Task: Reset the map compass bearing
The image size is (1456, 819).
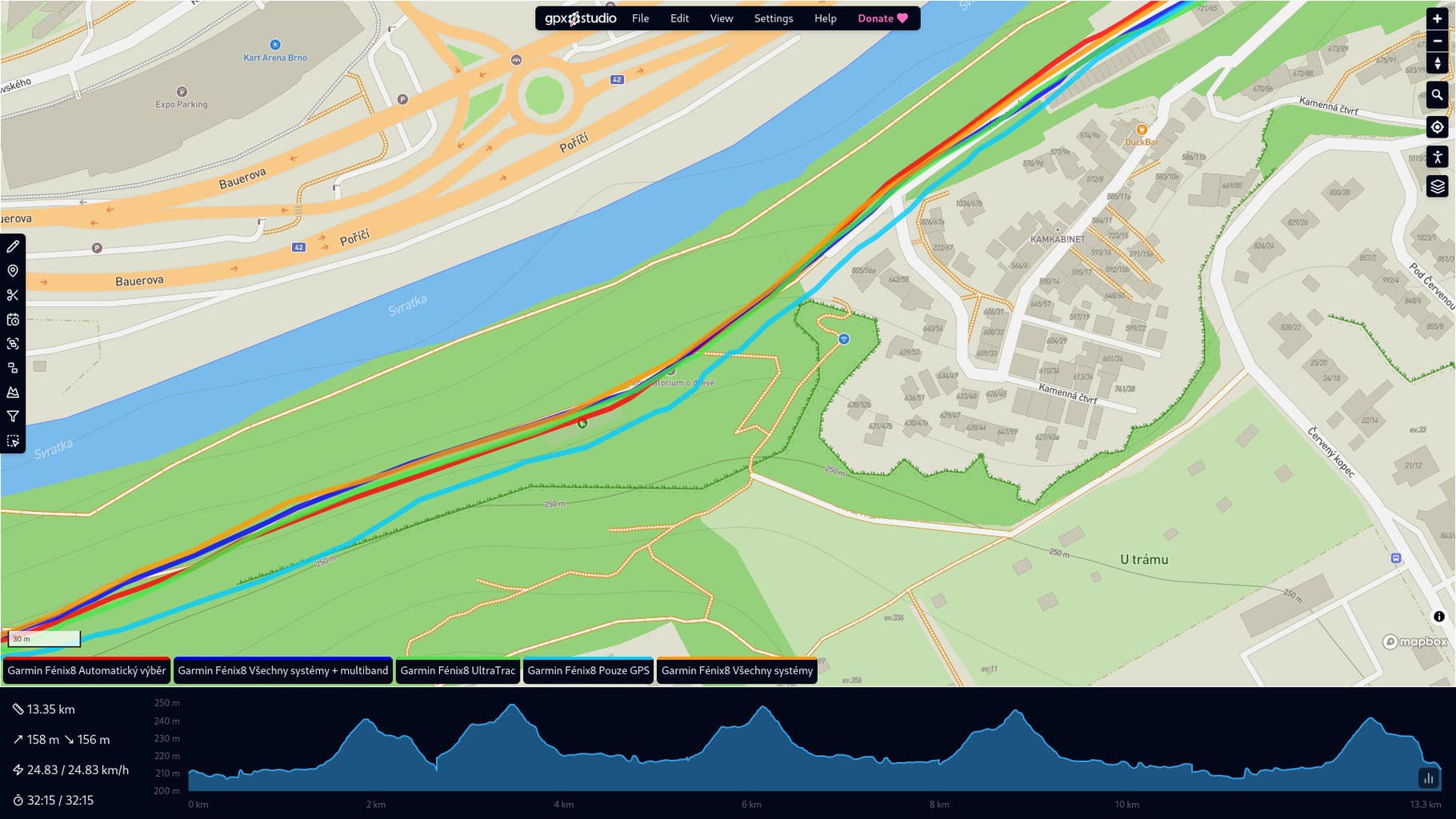Action: 1438,63
